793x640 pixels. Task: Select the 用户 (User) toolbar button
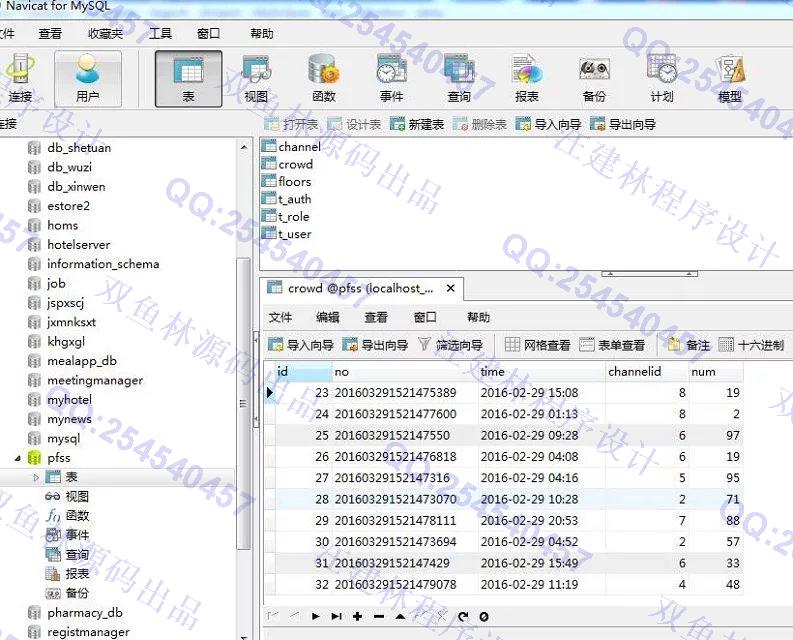[87, 78]
